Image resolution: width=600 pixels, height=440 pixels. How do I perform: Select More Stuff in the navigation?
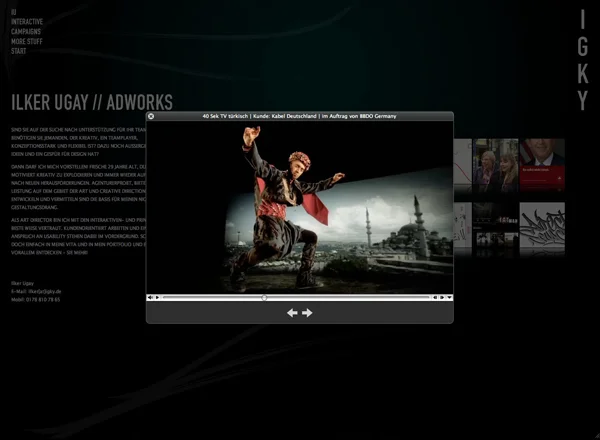pyautogui.click(x=27, y=41)
